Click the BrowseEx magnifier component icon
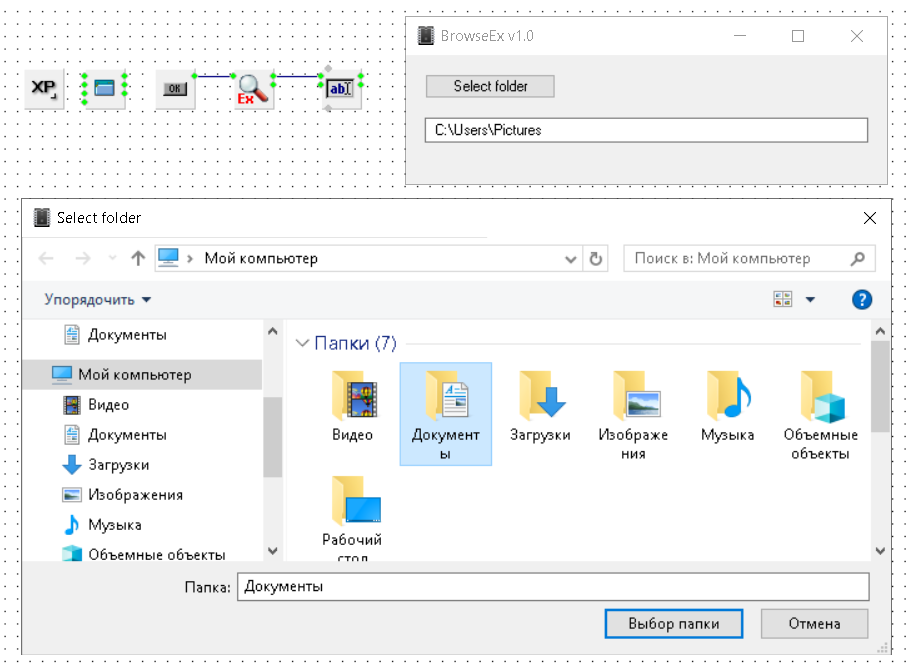The image size is (916, 671). (x=252, y=89)
